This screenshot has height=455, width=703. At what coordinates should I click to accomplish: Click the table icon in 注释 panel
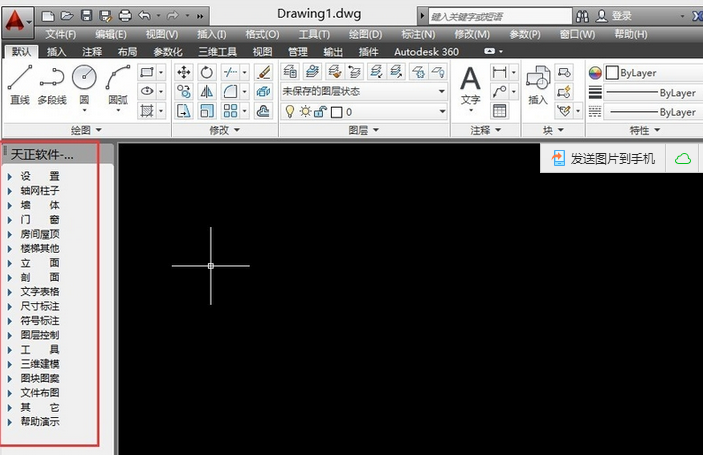click(499, 111)
